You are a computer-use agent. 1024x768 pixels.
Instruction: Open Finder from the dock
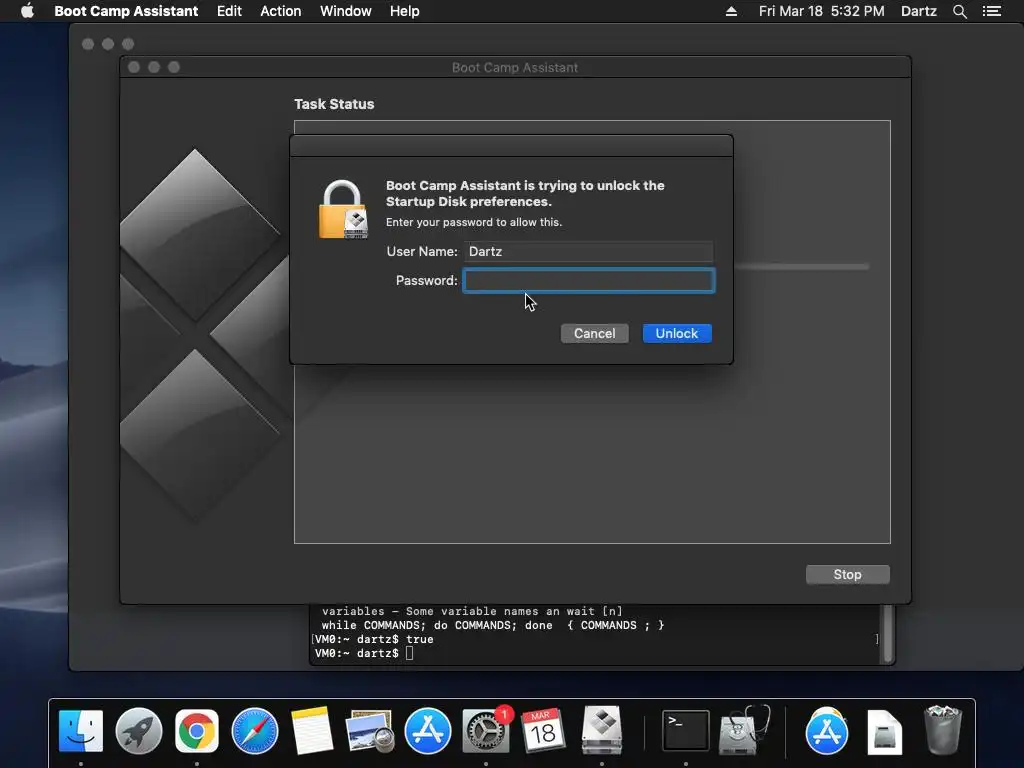click(x=80, y=731)
